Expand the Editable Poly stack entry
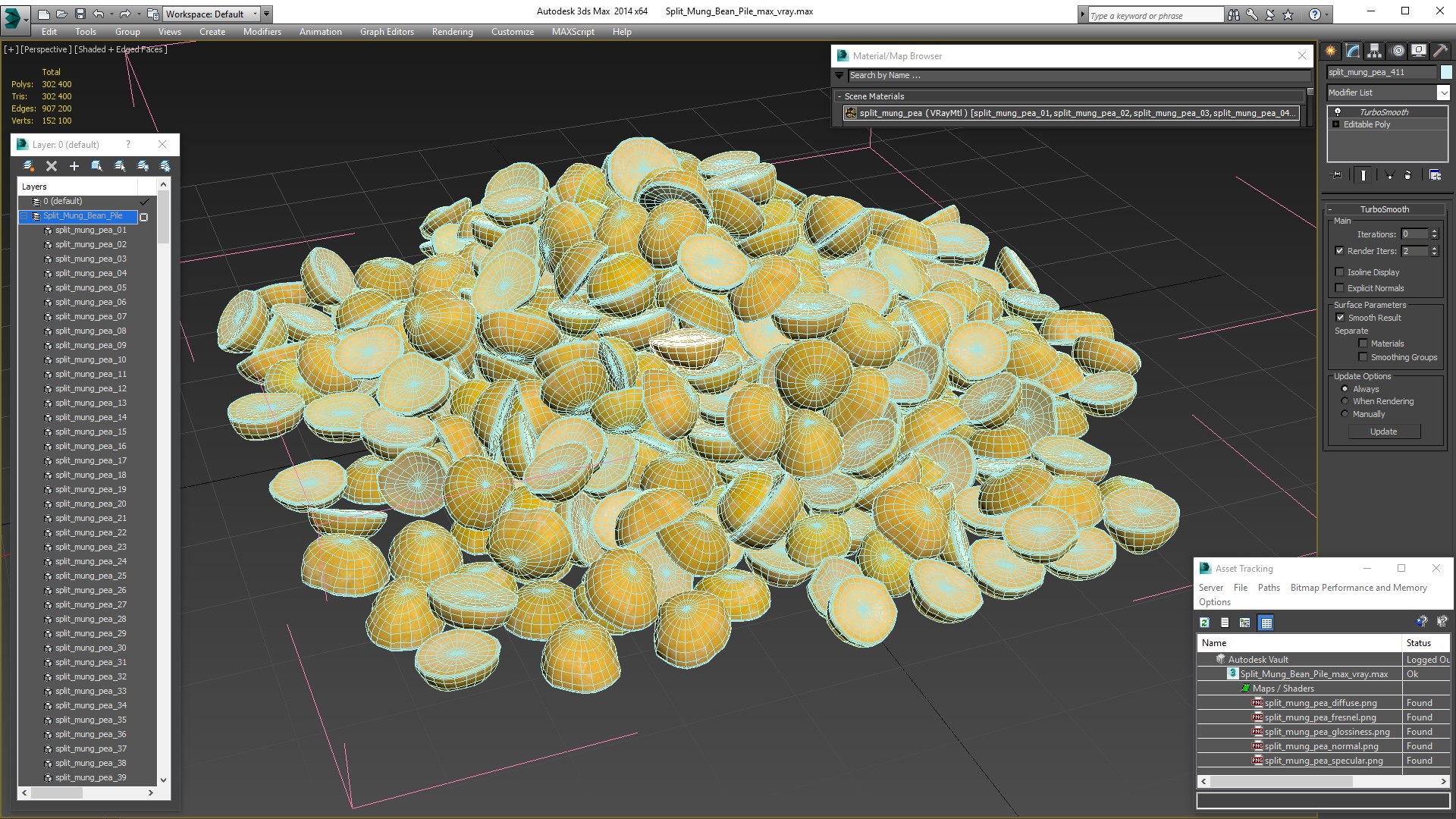This screenshot has width=1456, height=819. [x=1335, y=124]
